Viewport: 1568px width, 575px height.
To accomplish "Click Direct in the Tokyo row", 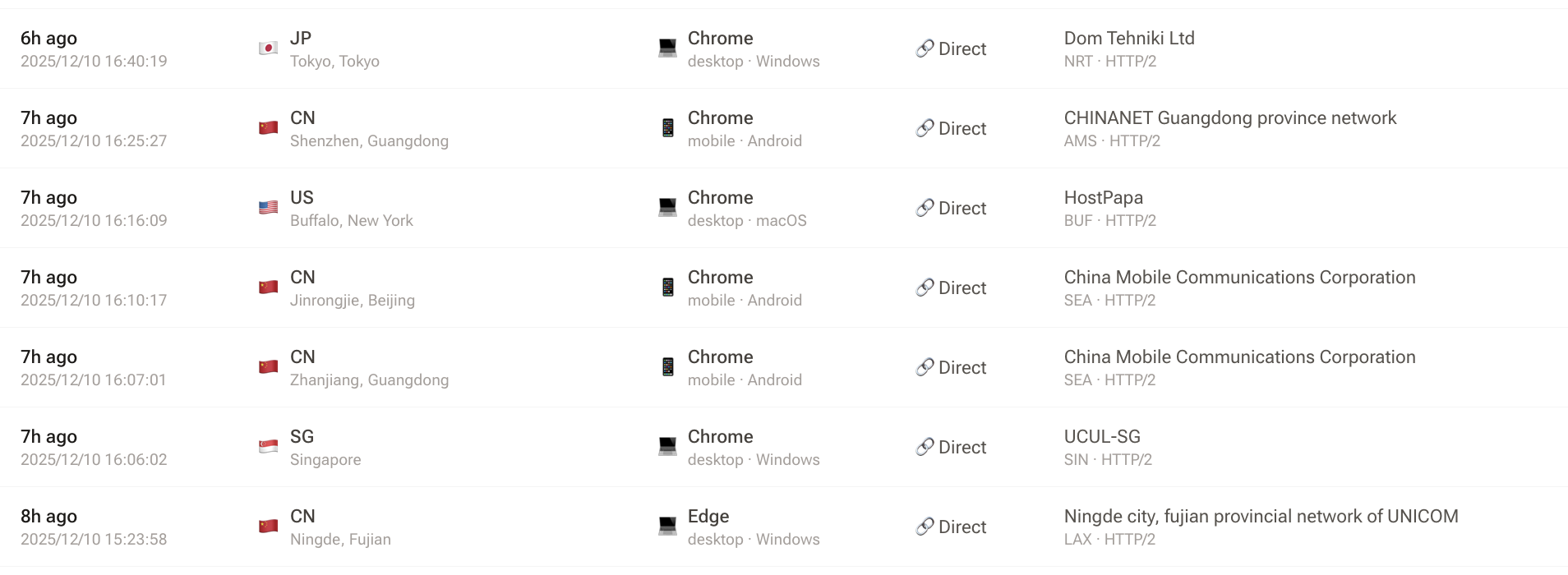I will click(x=962, y=49).
